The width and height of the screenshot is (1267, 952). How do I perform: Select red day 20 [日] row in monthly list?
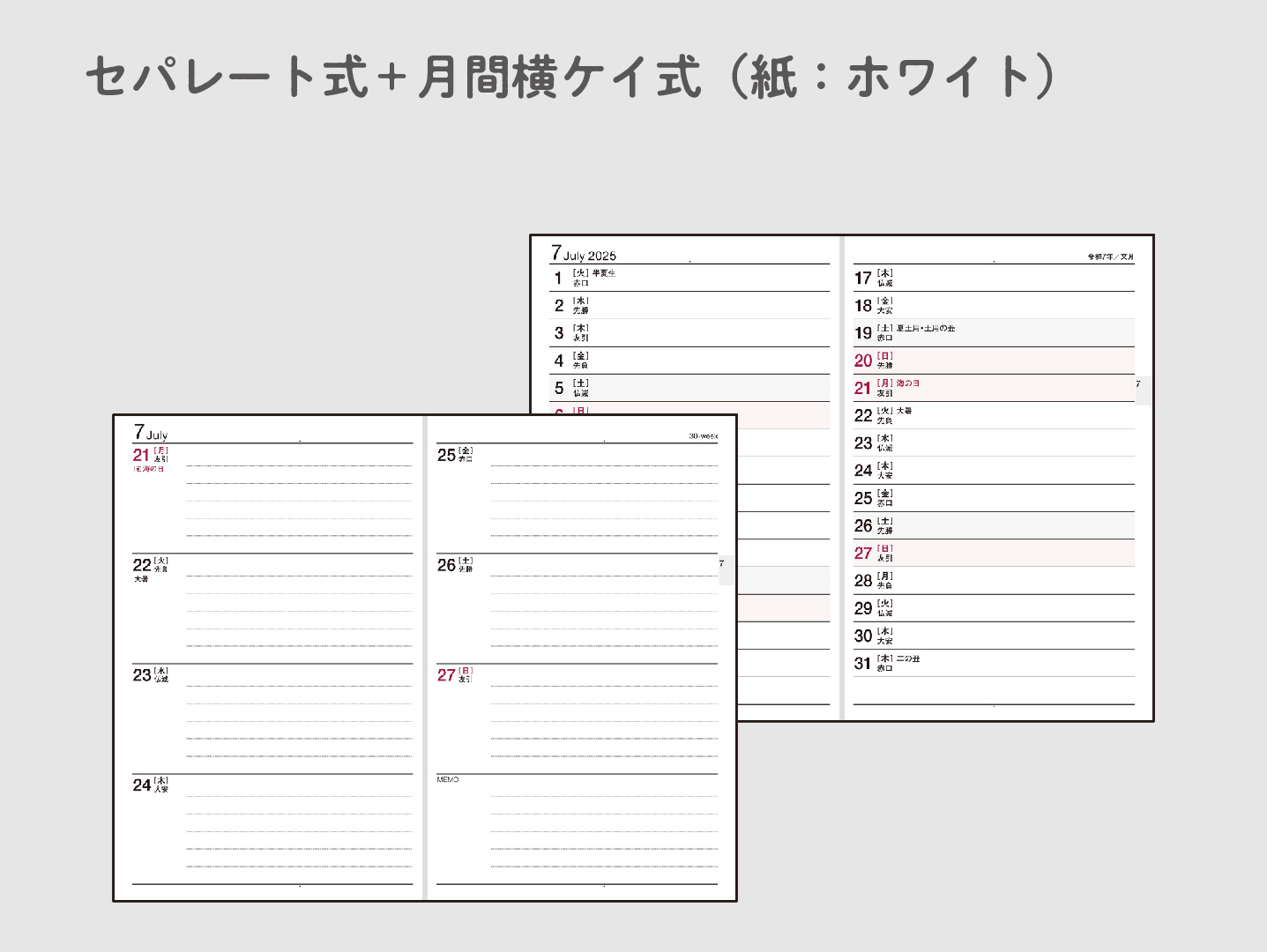click(x=994, y=360)
